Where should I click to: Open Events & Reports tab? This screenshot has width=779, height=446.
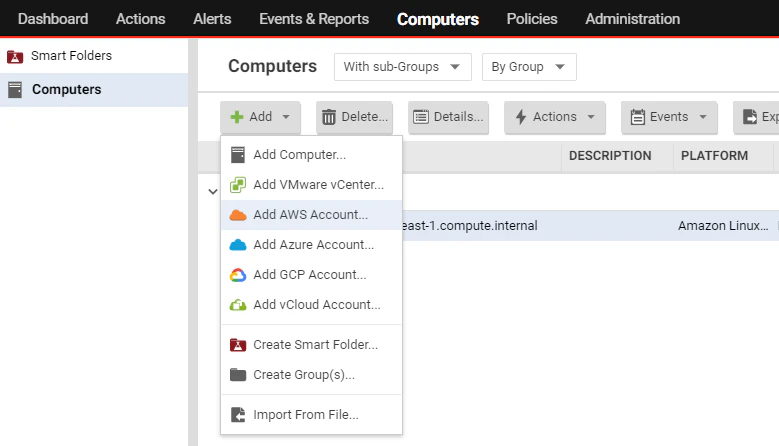(x=314, y=19)
